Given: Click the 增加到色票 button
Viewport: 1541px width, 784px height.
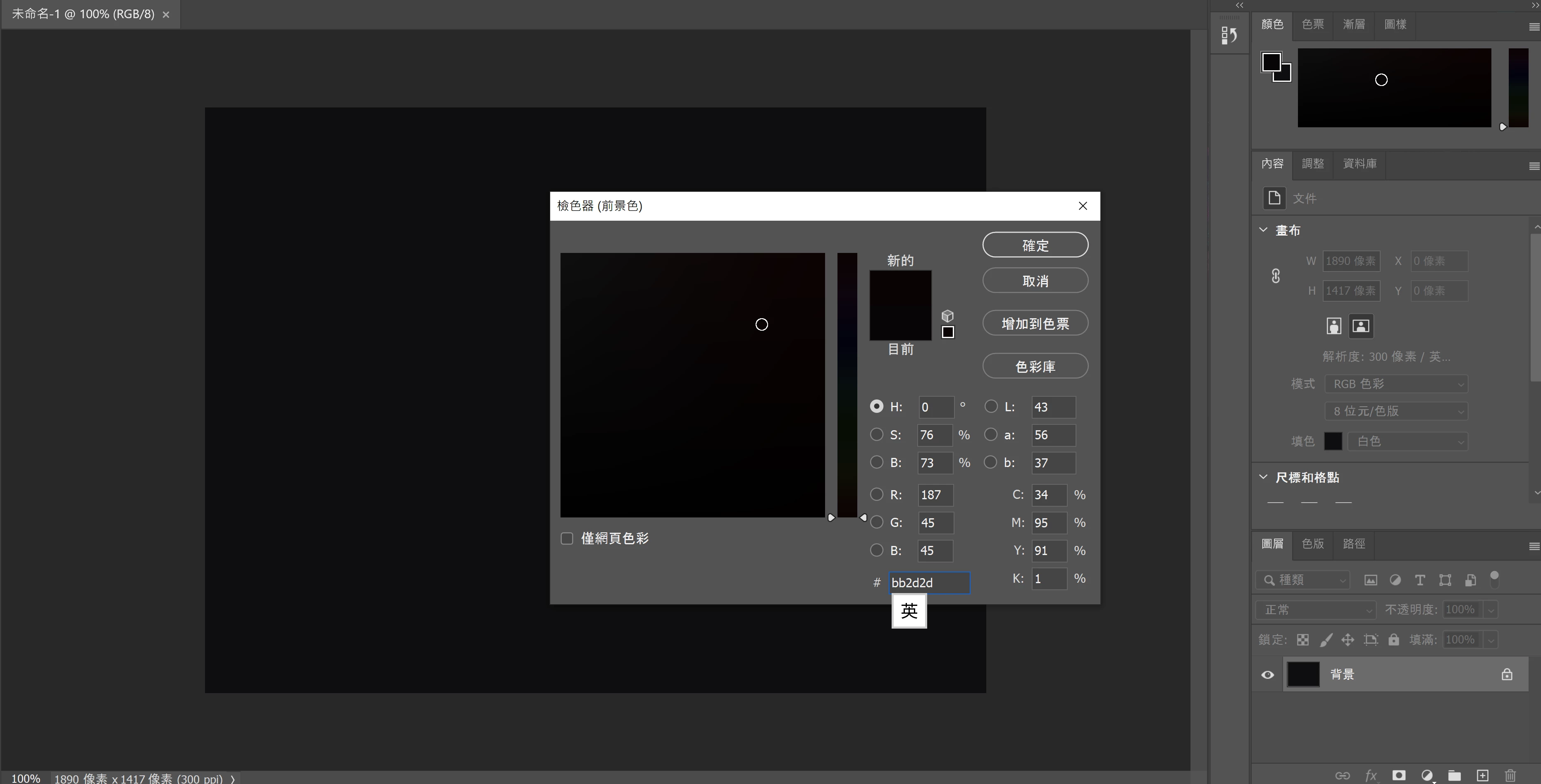Looking at the screenshot, I should (x=1035, y=324).
